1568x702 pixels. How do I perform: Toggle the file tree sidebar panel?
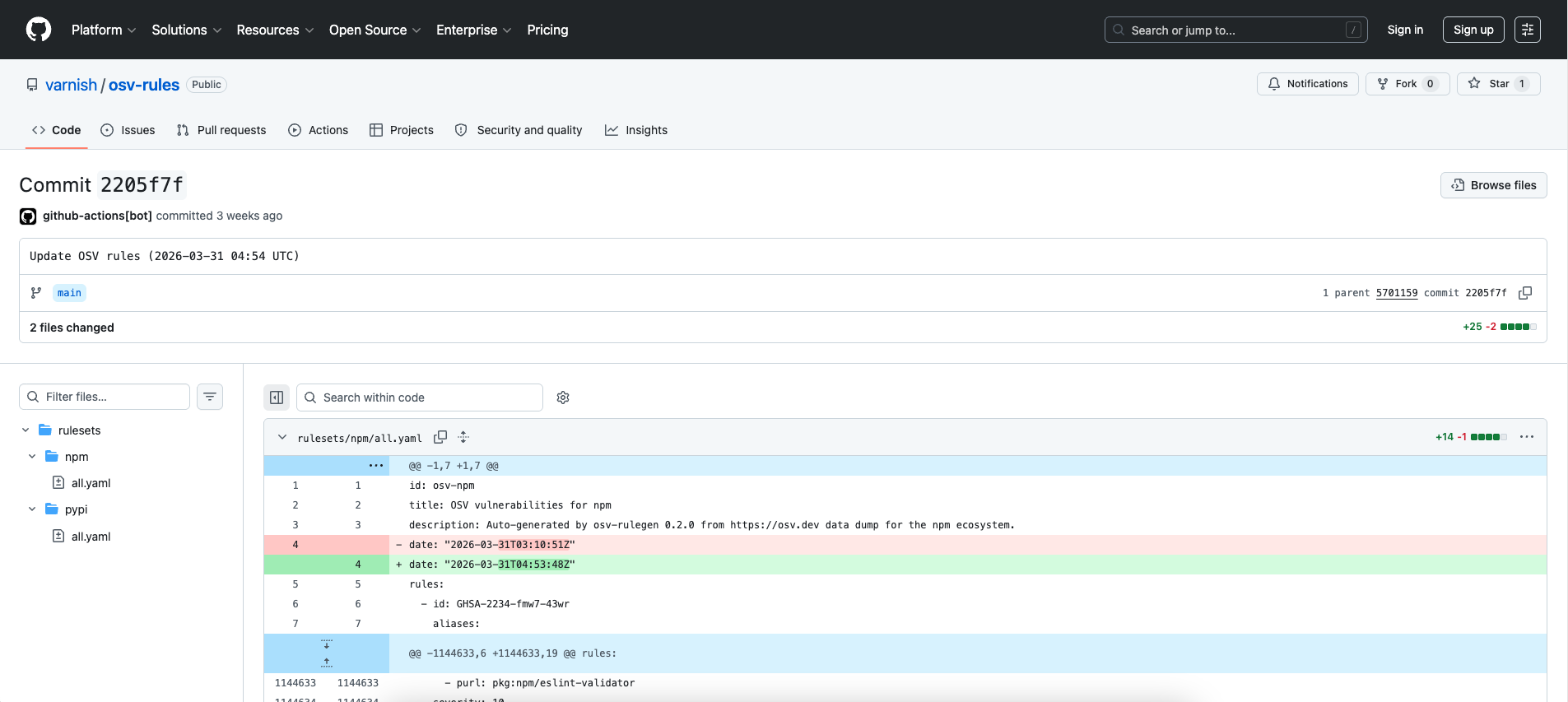coord(277,397)
